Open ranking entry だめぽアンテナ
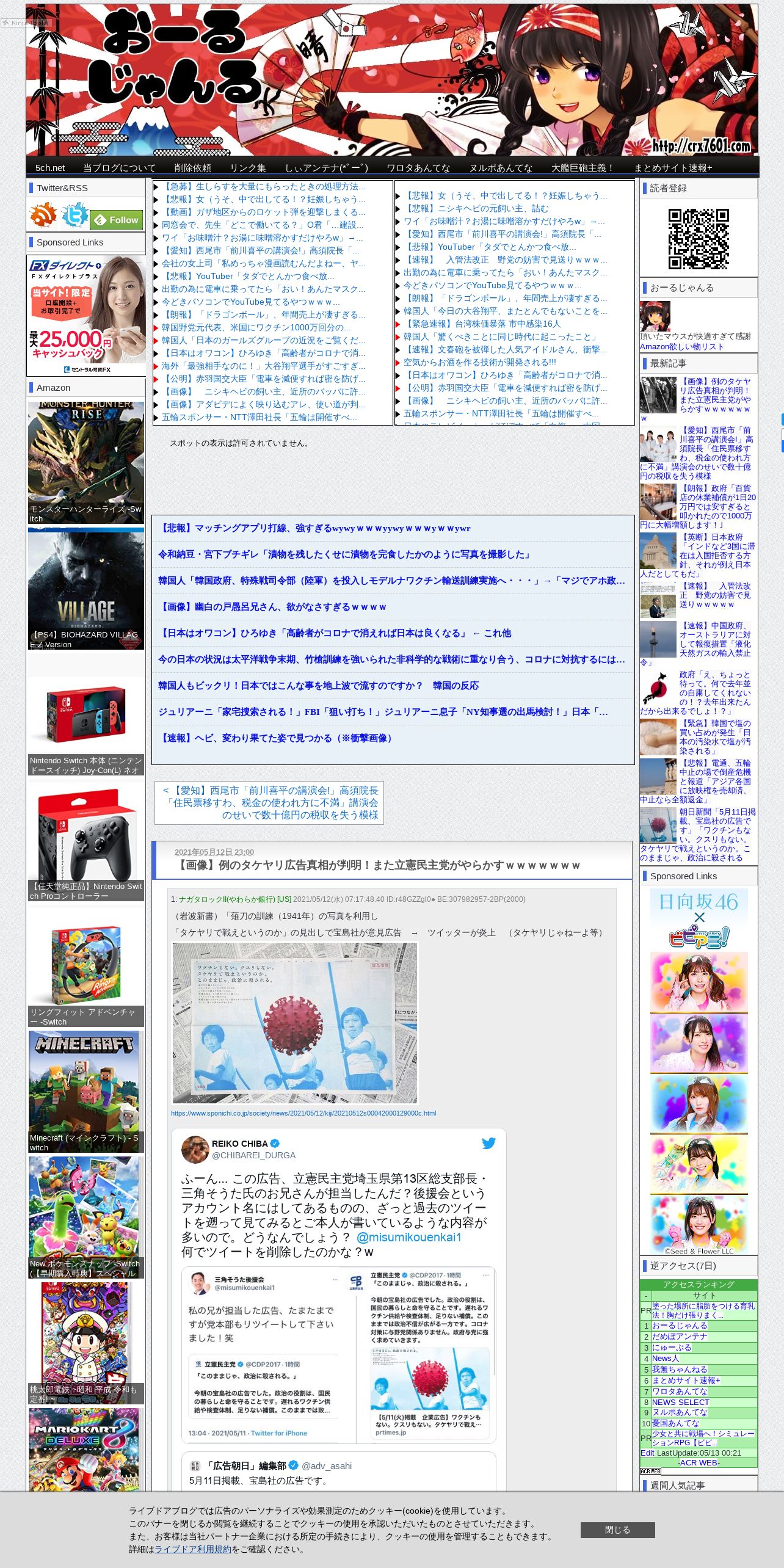This screenshot has height=1568, width=784. click(680, 1337)
